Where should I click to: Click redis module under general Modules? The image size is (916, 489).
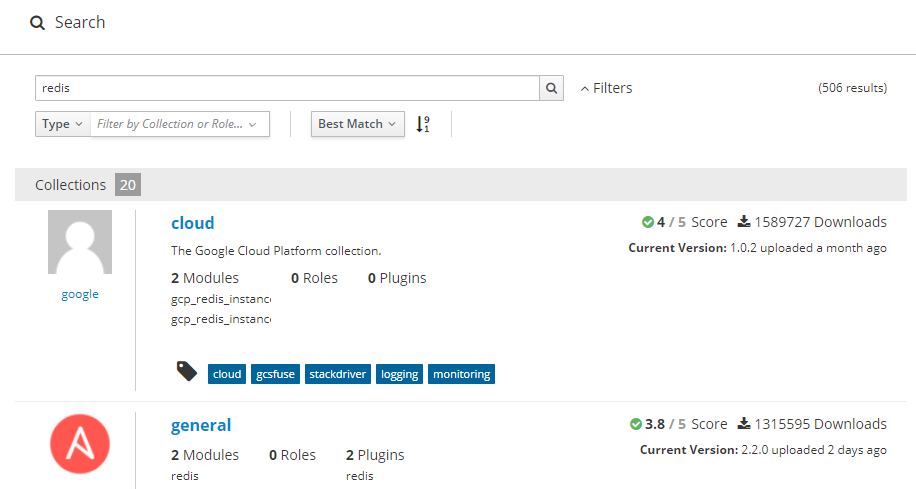point(185,476)
